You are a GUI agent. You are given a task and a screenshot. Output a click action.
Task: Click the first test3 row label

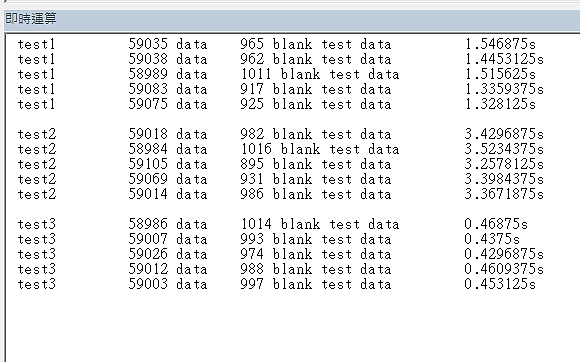click(37, 224)
